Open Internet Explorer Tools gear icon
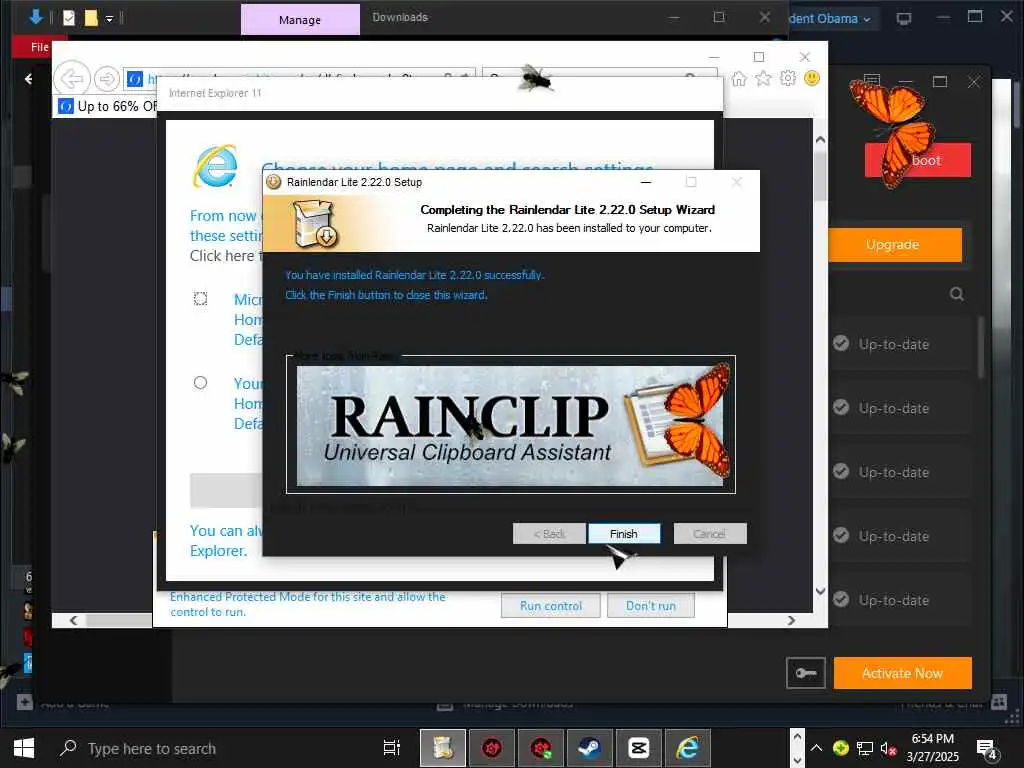The image size is (1024, 768). point(788,78)
